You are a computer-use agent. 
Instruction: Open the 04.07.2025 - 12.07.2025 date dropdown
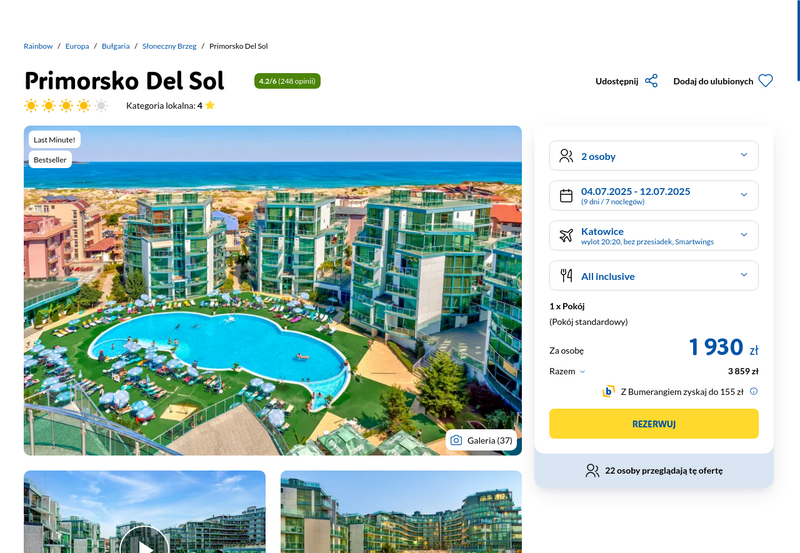tap(654, 195)
